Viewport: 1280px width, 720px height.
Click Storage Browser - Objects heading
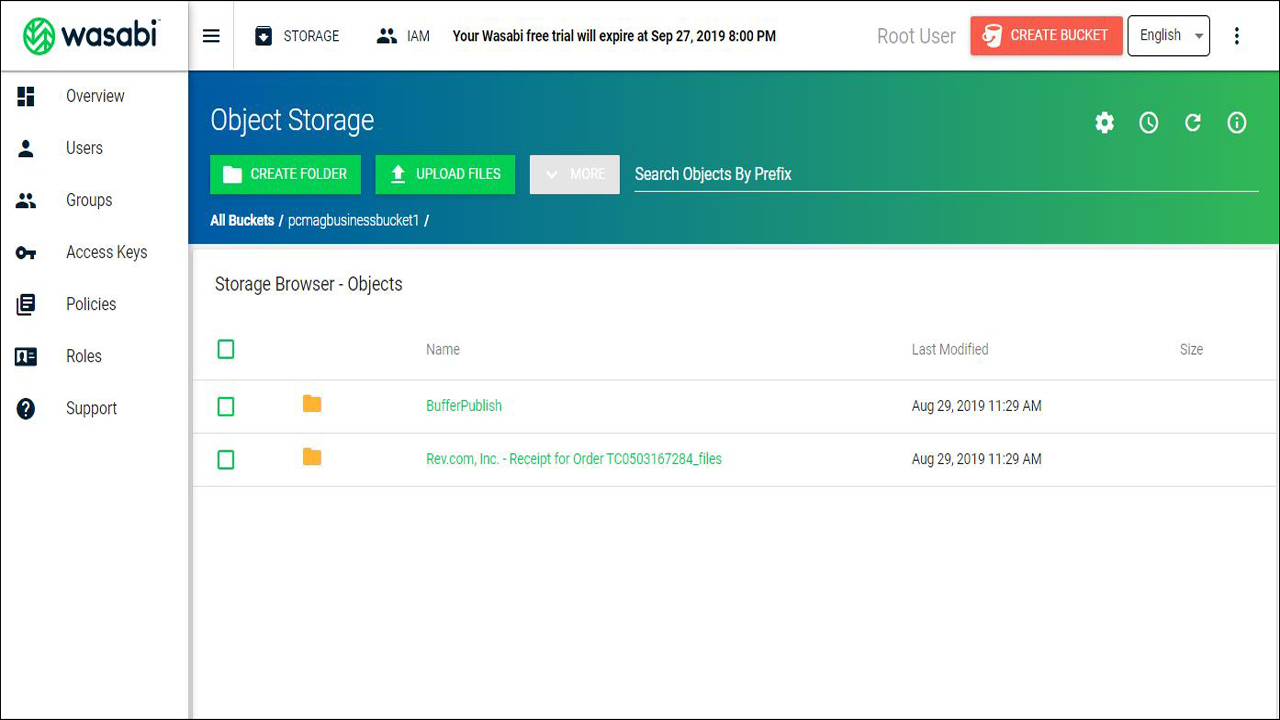[x=309, y=284]
